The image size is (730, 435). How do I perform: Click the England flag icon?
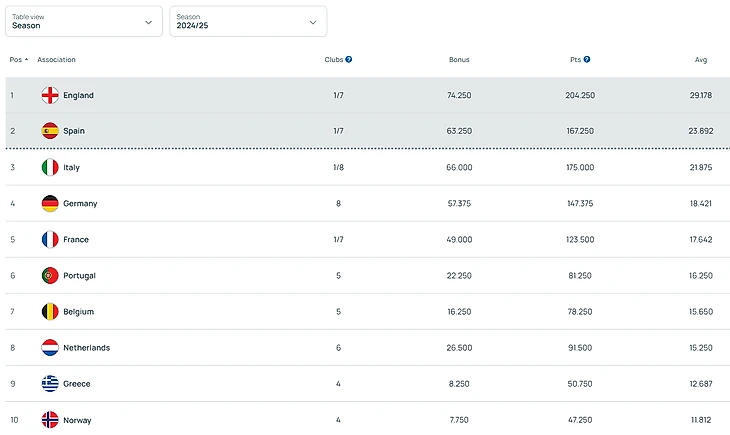[x=50, y=95]
